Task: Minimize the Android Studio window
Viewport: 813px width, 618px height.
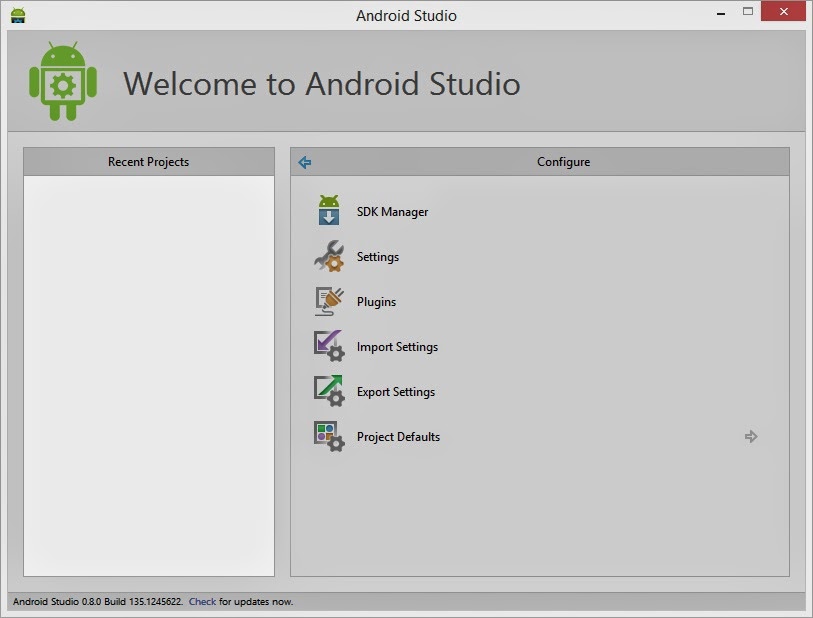Action: click(x=721, y=12)
